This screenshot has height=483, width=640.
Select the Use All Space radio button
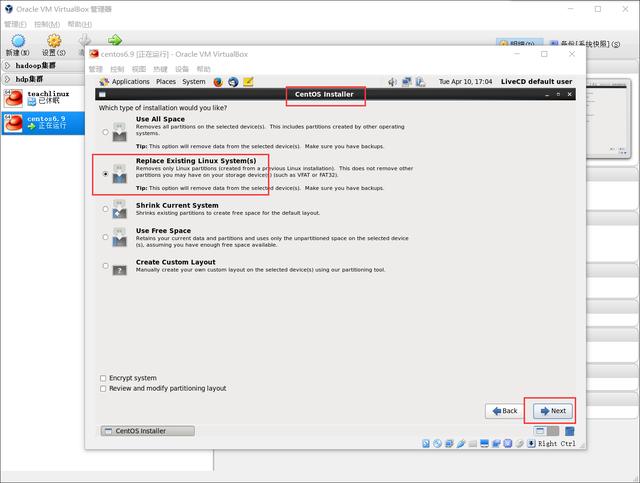coord(105,132)
